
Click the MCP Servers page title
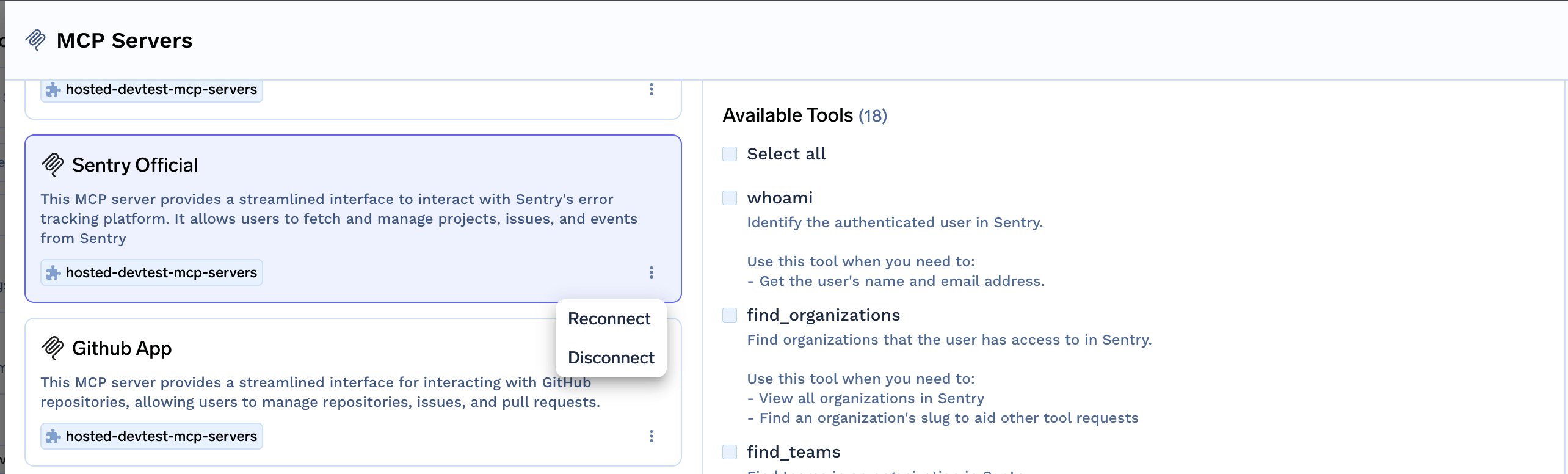coord(125,40)
